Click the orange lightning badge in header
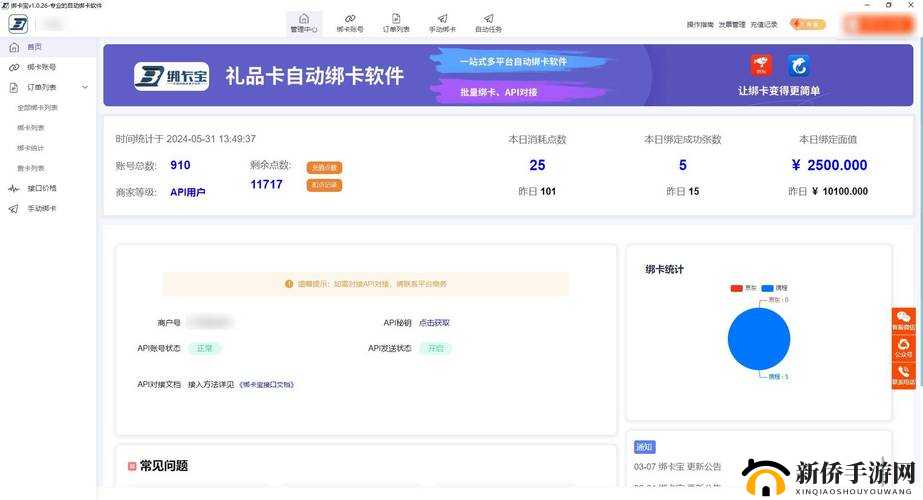This screenshot has width=923, height=500. click(x=808, y=24)
